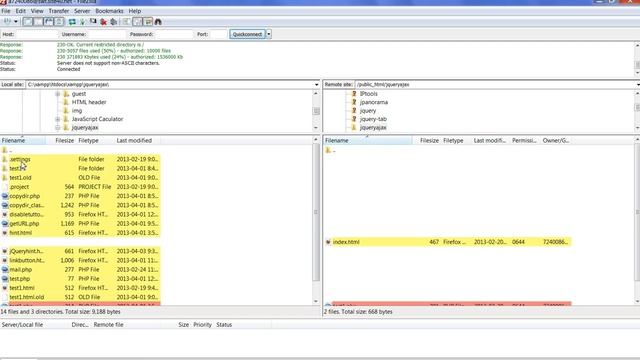Select test1.old folder icon in local list
This screenshot has width=640, height=360.
4,178
